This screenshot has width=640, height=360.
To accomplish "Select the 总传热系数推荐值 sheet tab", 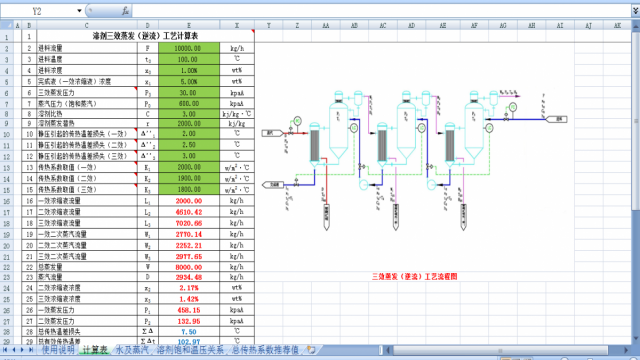I will 265,350.
